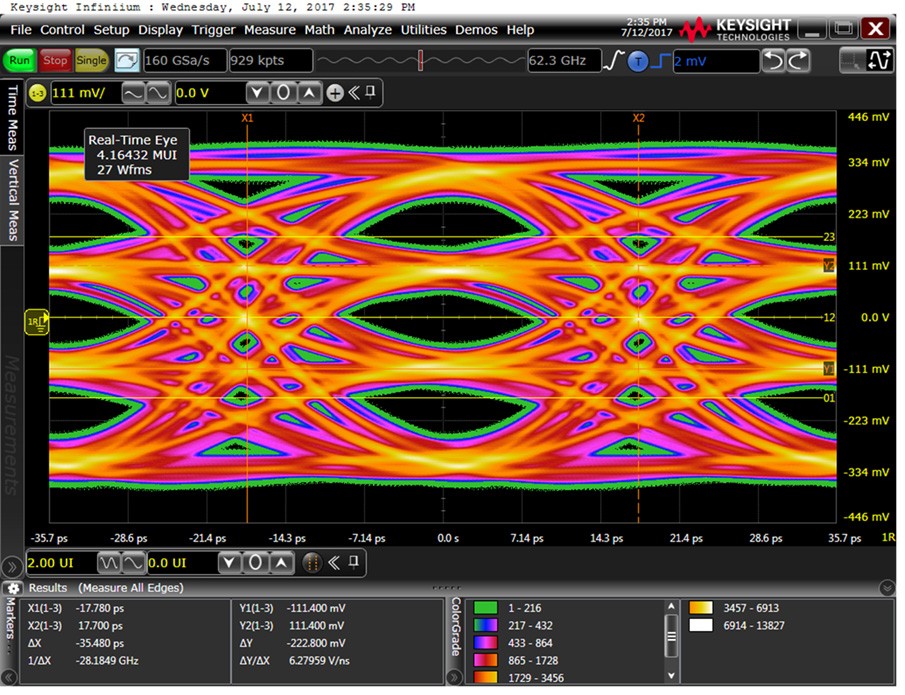Expand the left sidebar with double-arrow button

coord(12,568)
